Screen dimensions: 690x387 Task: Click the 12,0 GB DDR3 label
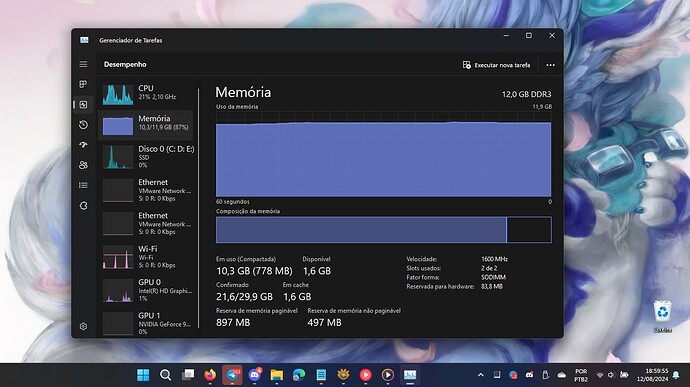526,94
